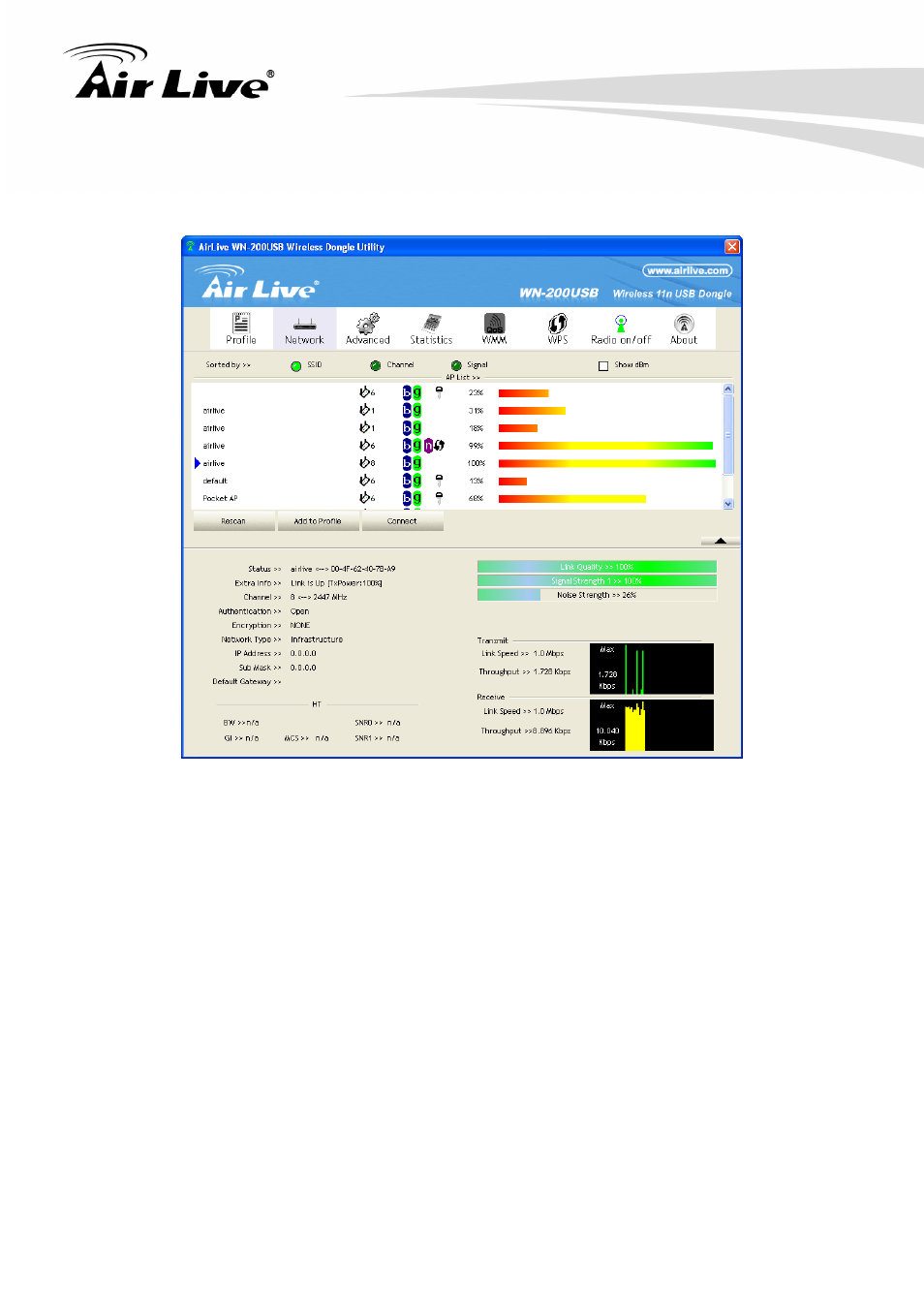The width and height of the screenshot is (924, 1308).
Task: Click the key icon in the default row
Action: coord(439,481)
